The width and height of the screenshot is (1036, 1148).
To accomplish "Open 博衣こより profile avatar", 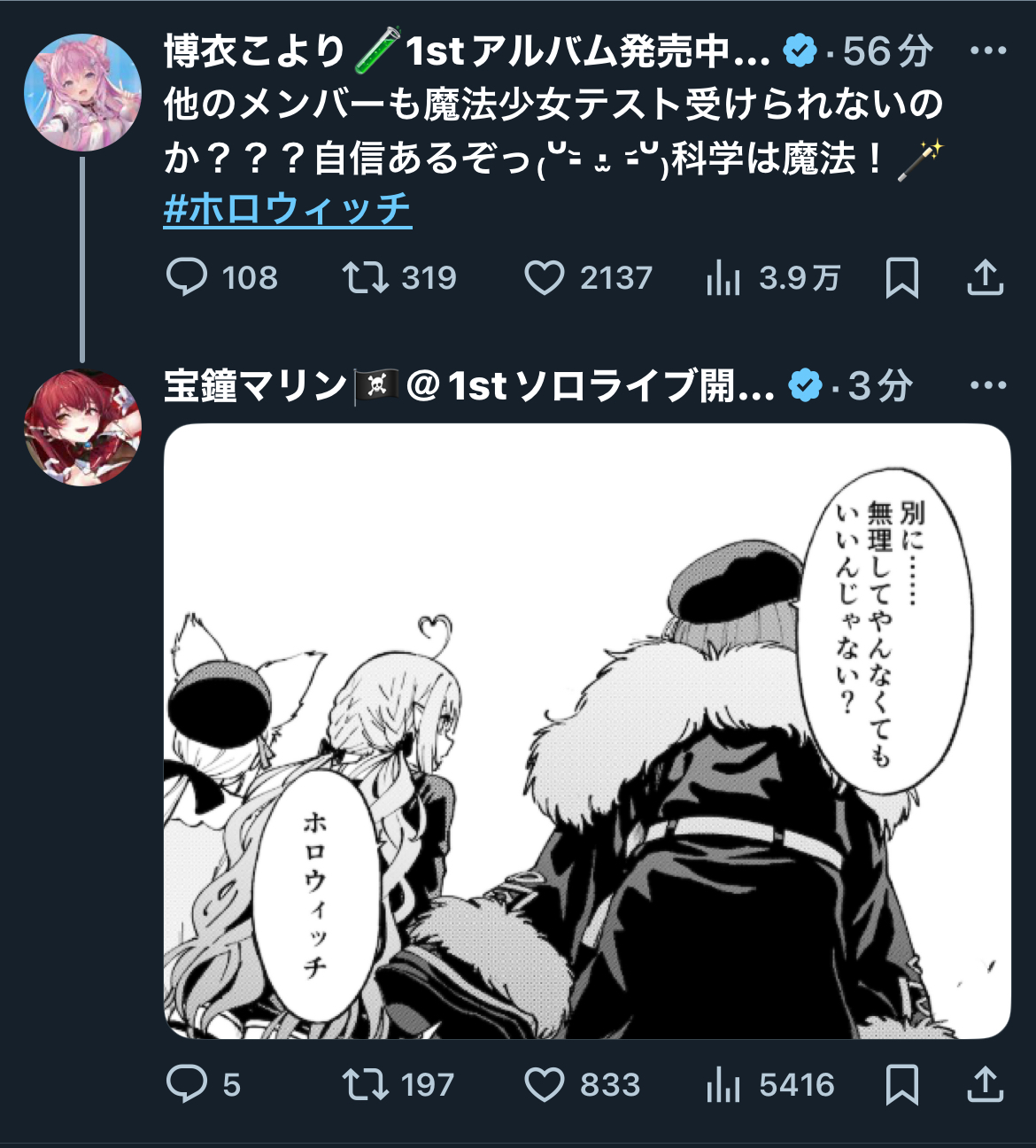I will [x=82, y=92].
